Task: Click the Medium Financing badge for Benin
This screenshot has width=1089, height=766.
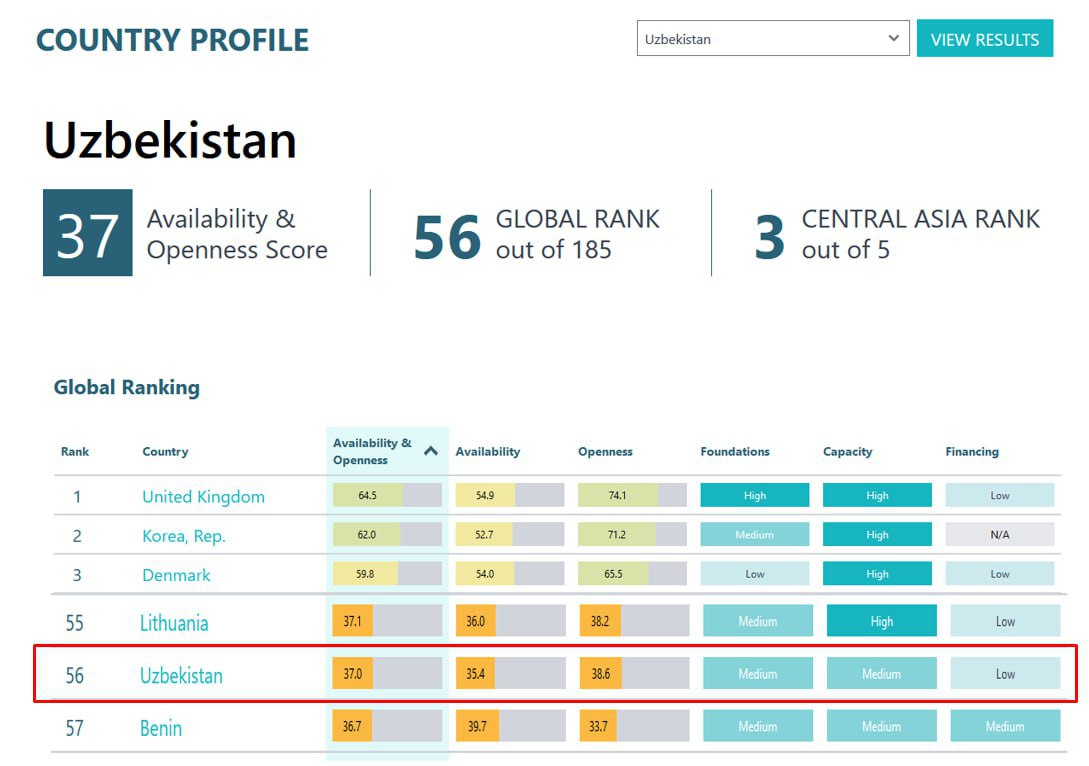Action: 1005,727
